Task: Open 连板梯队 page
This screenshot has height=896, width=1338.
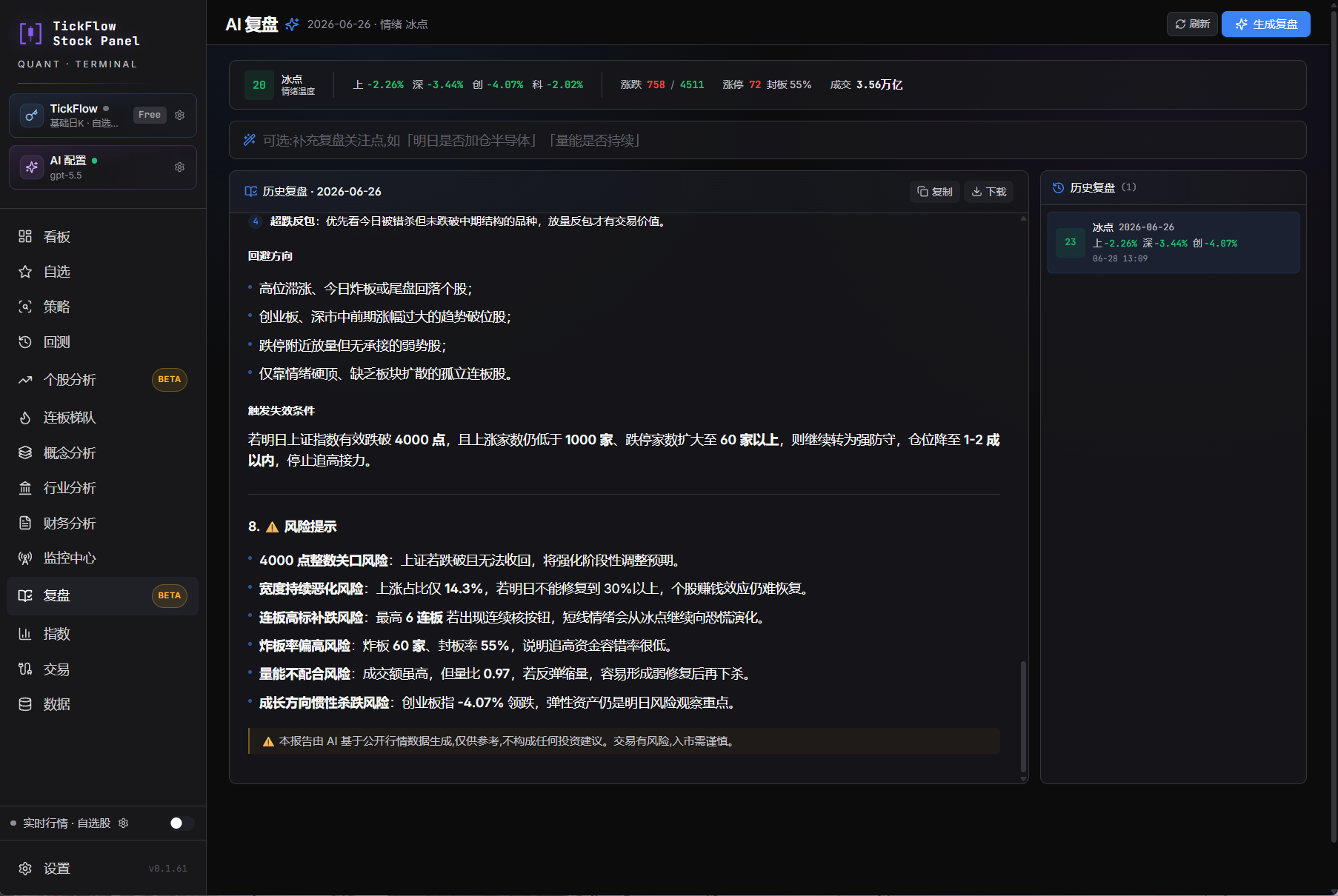Action: (103, 418)
